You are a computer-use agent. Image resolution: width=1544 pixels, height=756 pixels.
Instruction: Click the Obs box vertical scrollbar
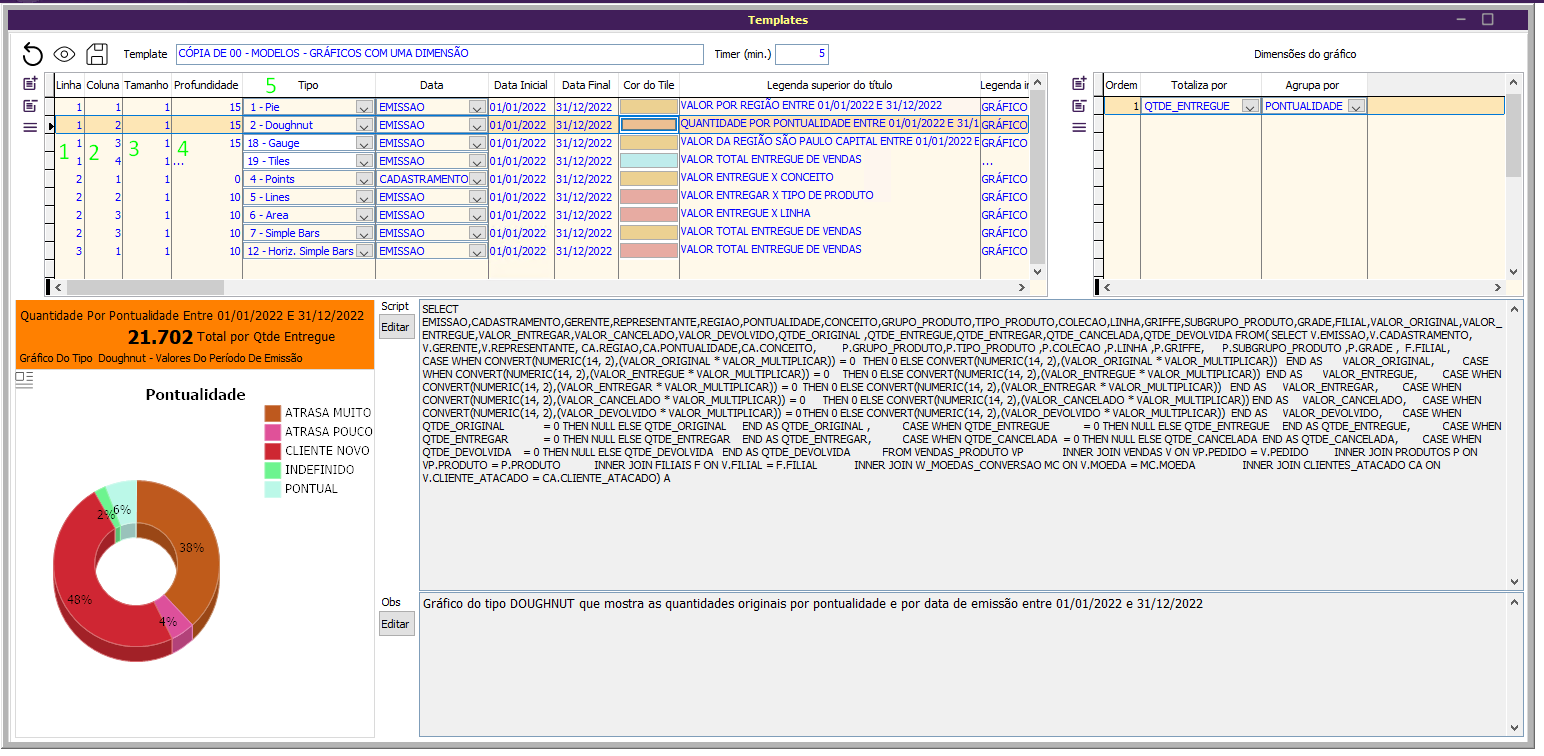pos(1515,665)
